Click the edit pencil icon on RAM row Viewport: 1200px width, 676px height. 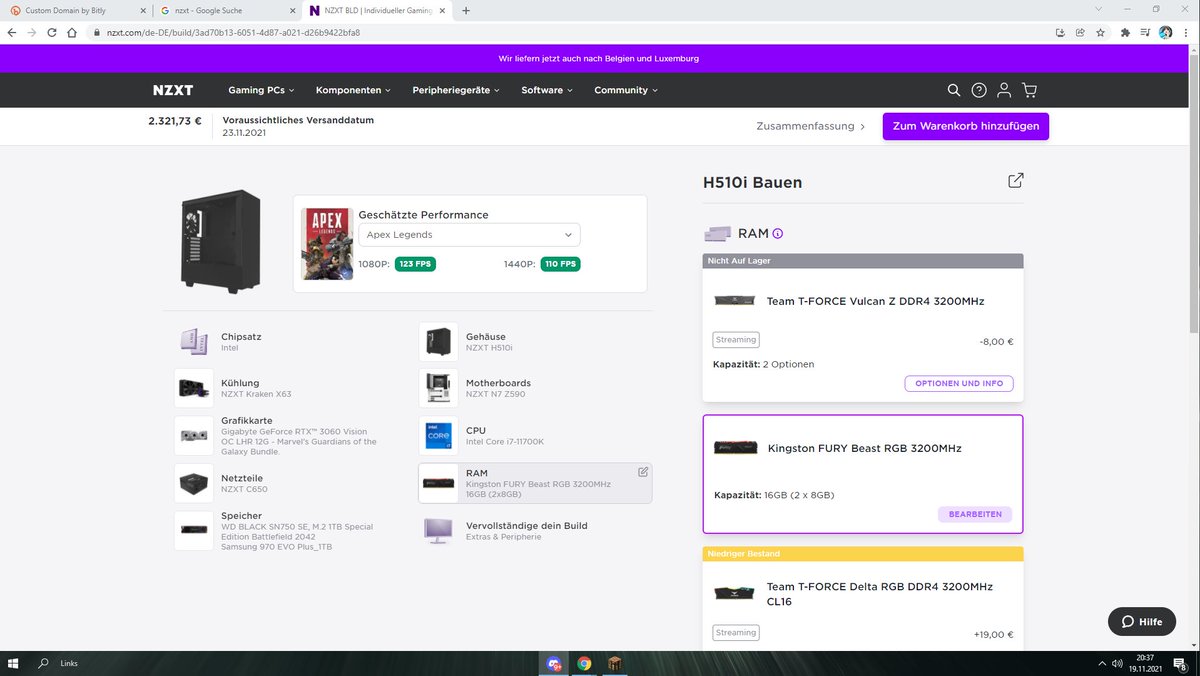click(x=643, y=471)
